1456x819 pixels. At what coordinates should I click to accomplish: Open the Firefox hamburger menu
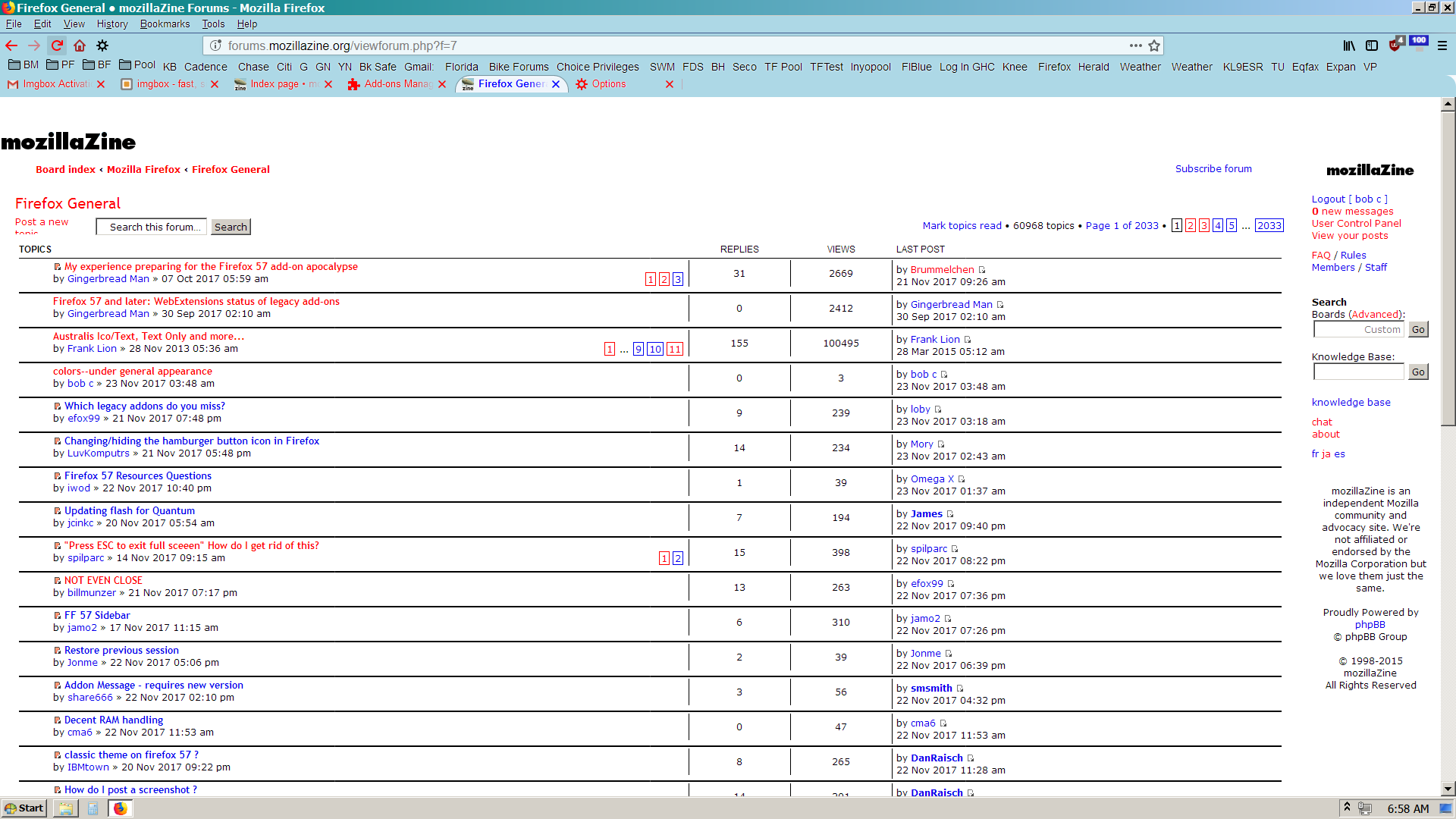[x=1442, y=45]
